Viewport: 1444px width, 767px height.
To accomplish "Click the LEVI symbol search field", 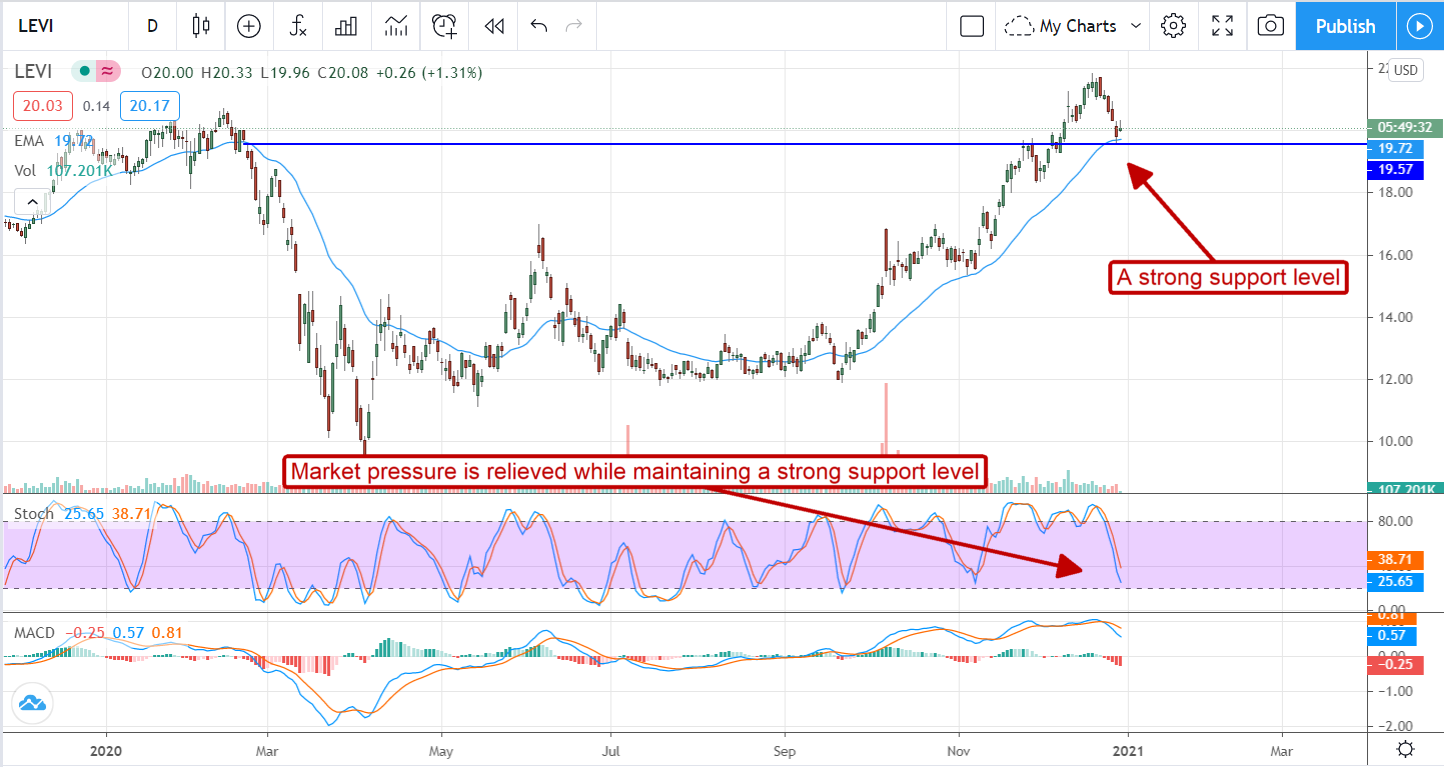I will point(60,27).
